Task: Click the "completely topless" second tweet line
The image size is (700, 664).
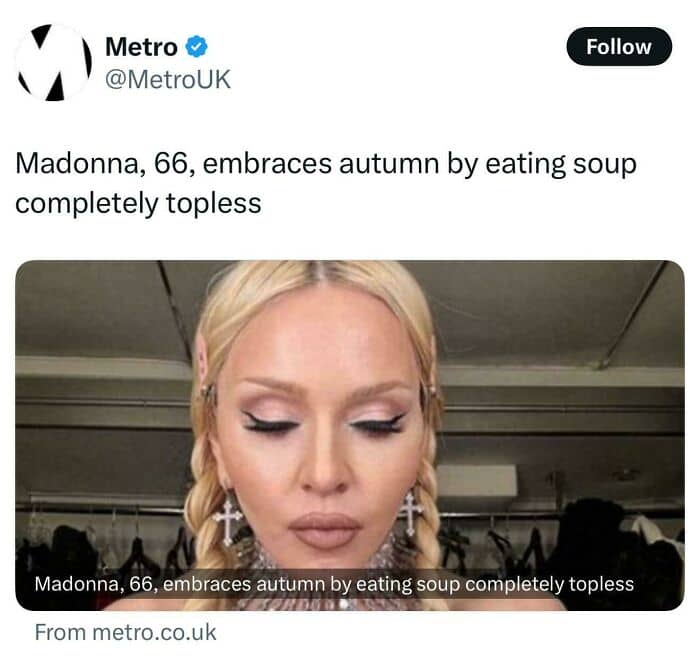Action: coord(138,203)
